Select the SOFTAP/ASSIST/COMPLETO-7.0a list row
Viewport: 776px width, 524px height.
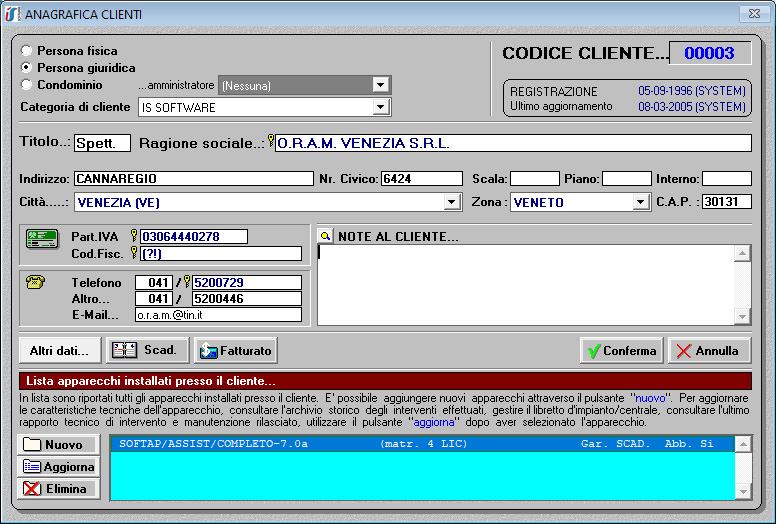420,443
